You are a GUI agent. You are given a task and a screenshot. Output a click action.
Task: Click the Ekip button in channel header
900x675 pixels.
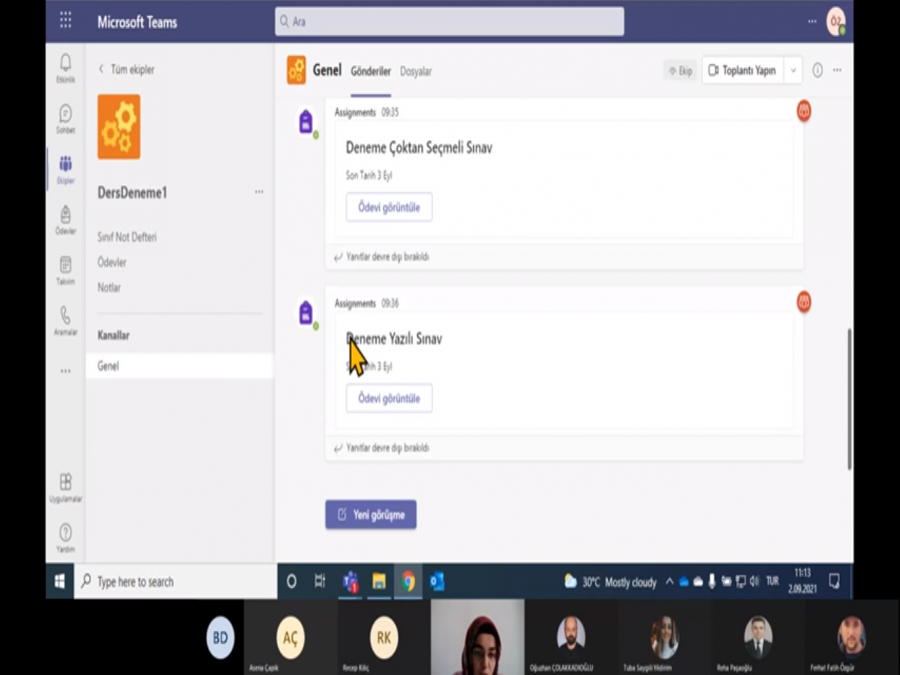point(680,71)
